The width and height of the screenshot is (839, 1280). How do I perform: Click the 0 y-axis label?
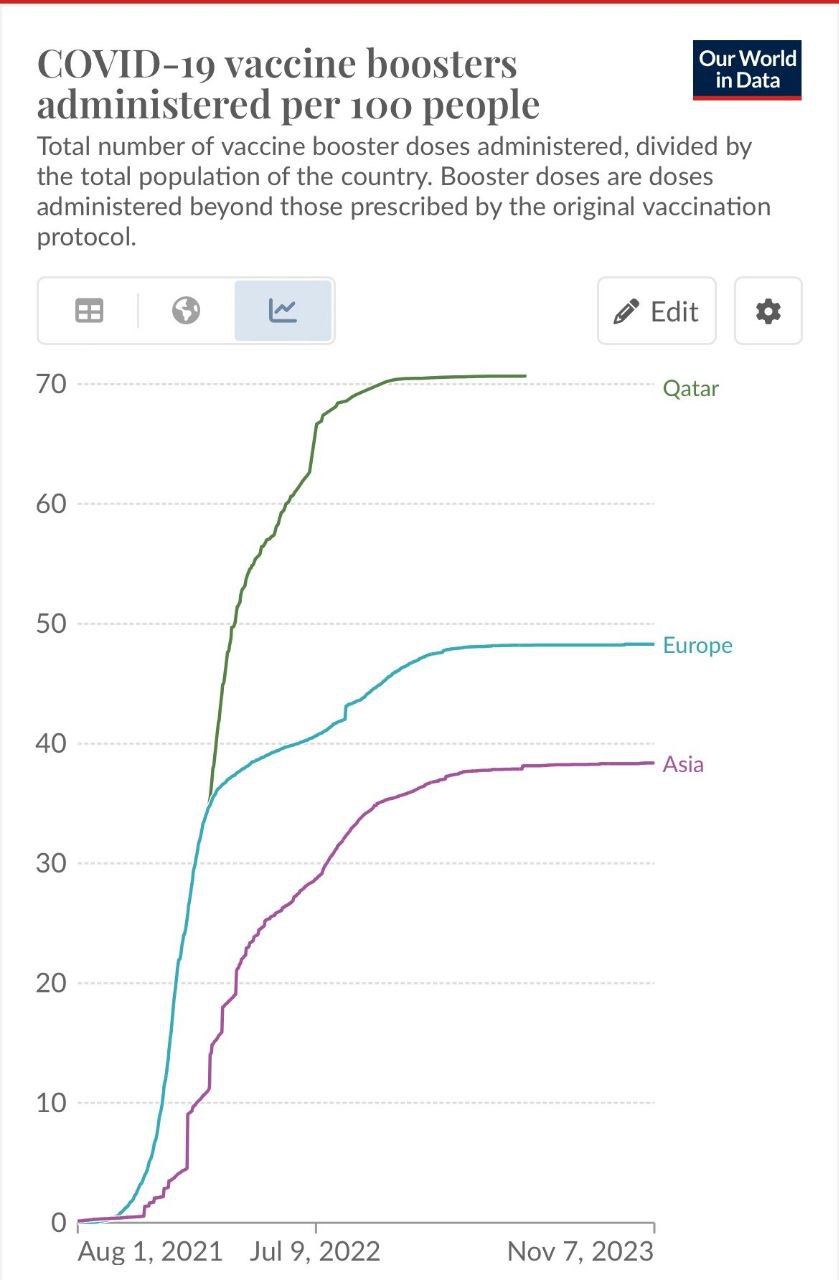[x=58, y=1222]
